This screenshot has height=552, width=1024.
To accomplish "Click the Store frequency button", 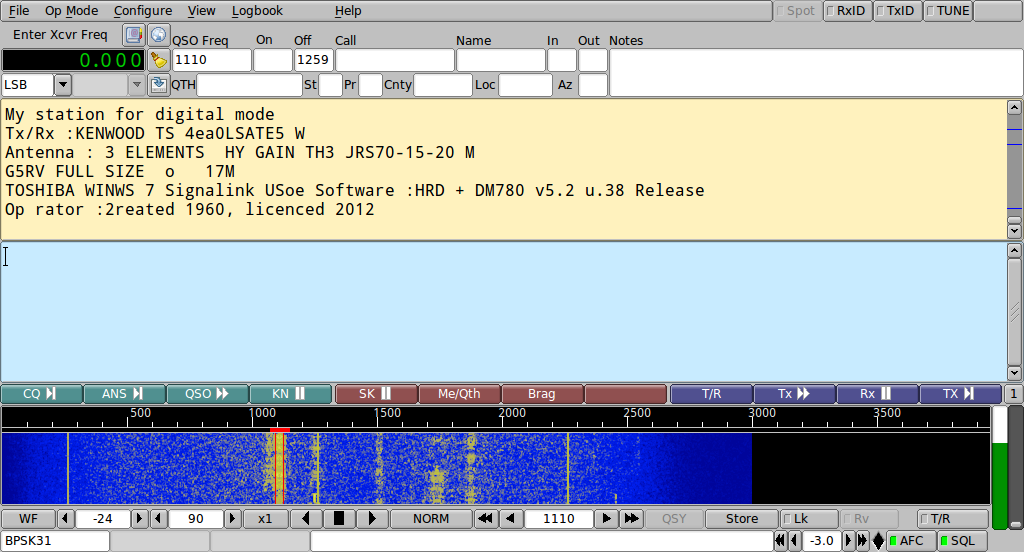I will pyautogui.click(x=742, y=519).
